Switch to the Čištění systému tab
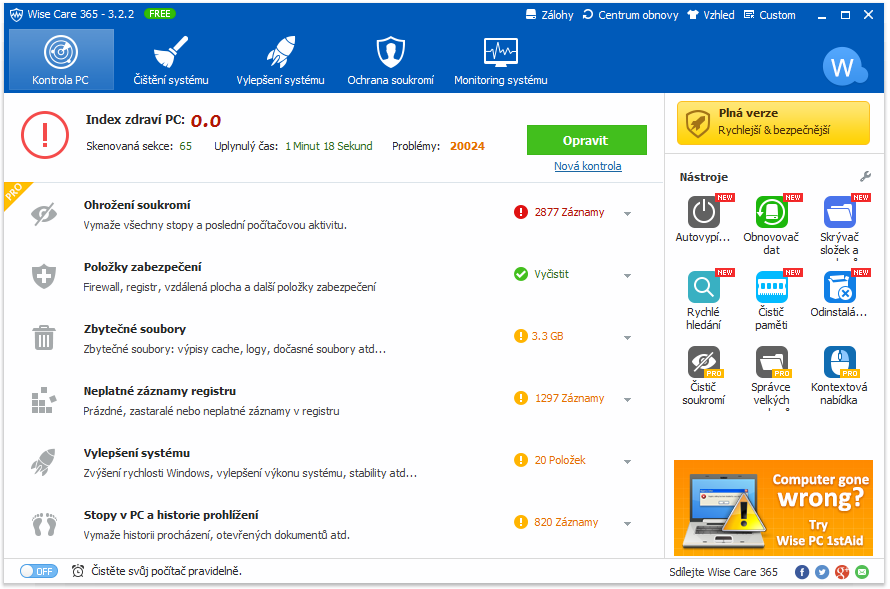The height and width of the screenshot is (589, 890). coord(171,60)
